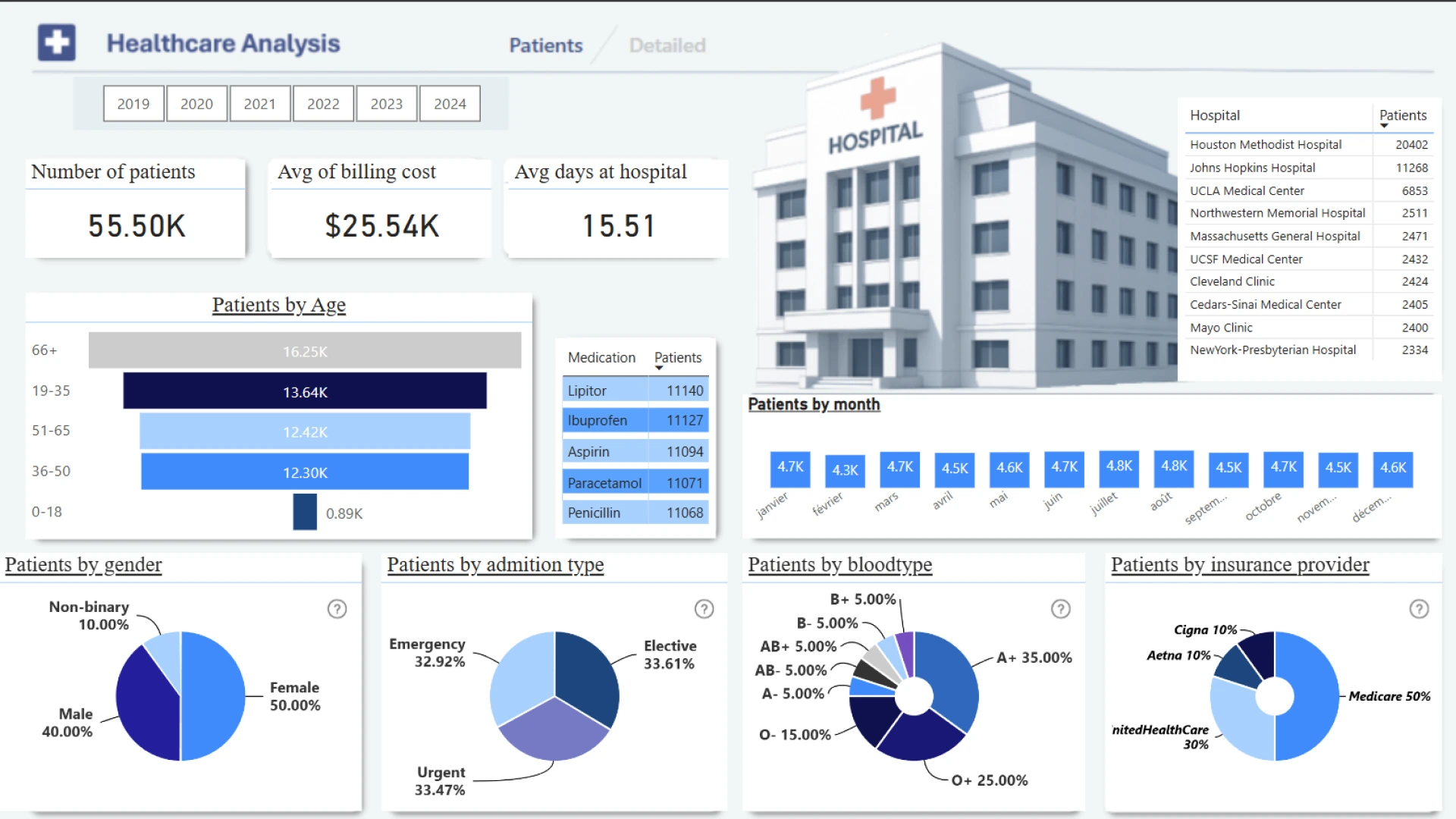1456x819 pixels.
Task: Switch to the Patients tab
Action: [546, 45]
